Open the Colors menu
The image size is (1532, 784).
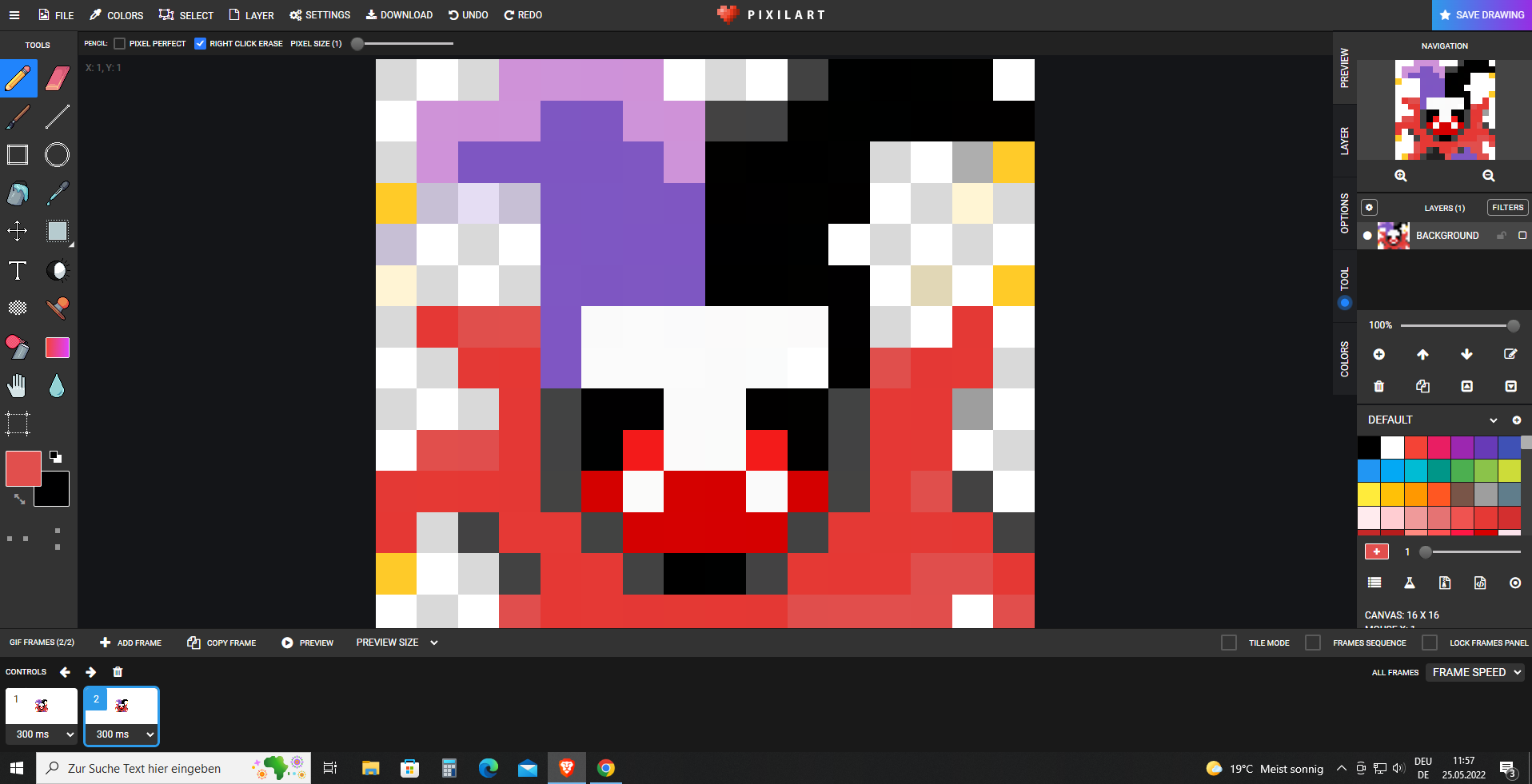[x=117, y=15]
